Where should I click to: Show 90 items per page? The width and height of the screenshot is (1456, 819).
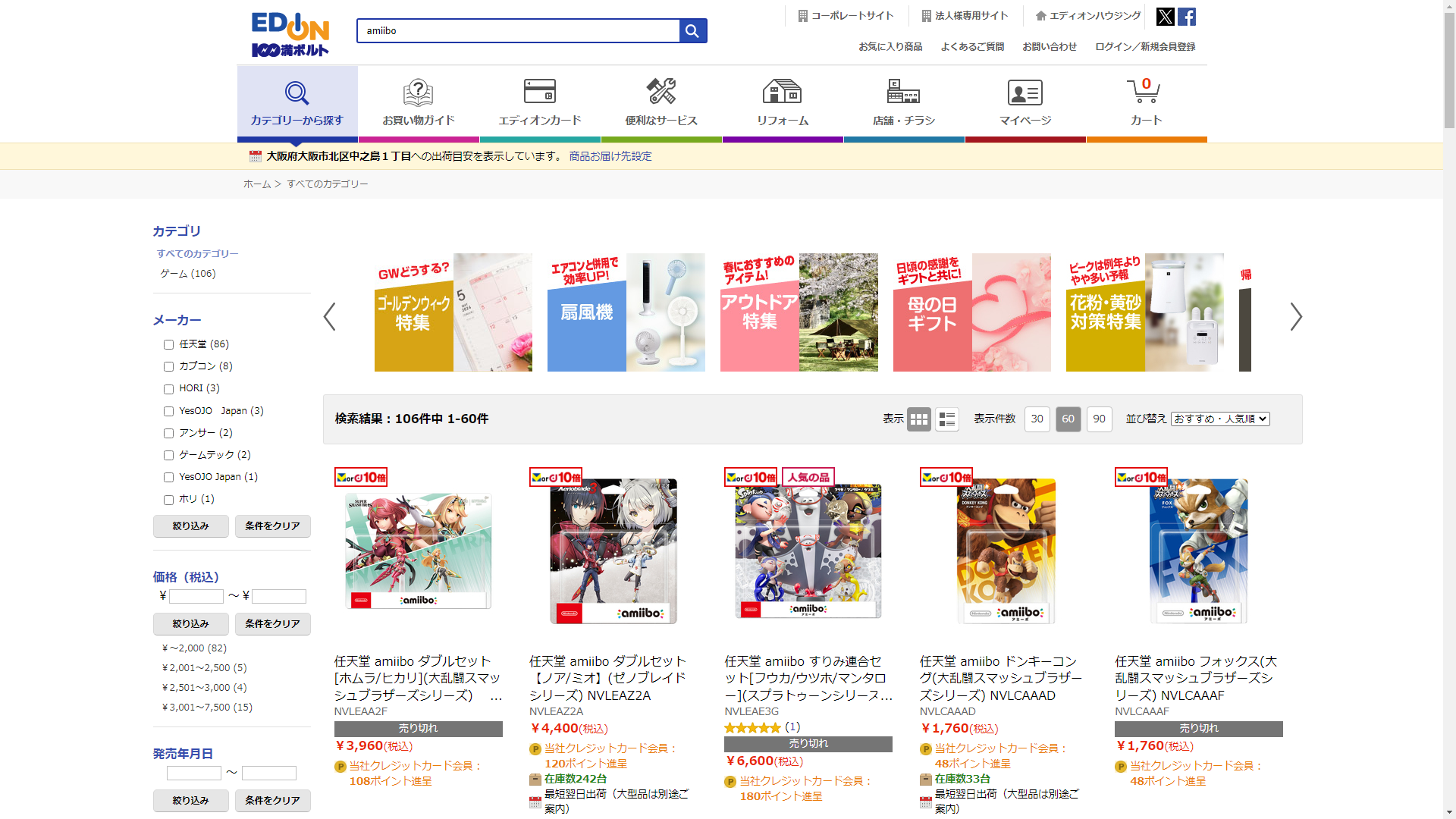(1099, 419)
